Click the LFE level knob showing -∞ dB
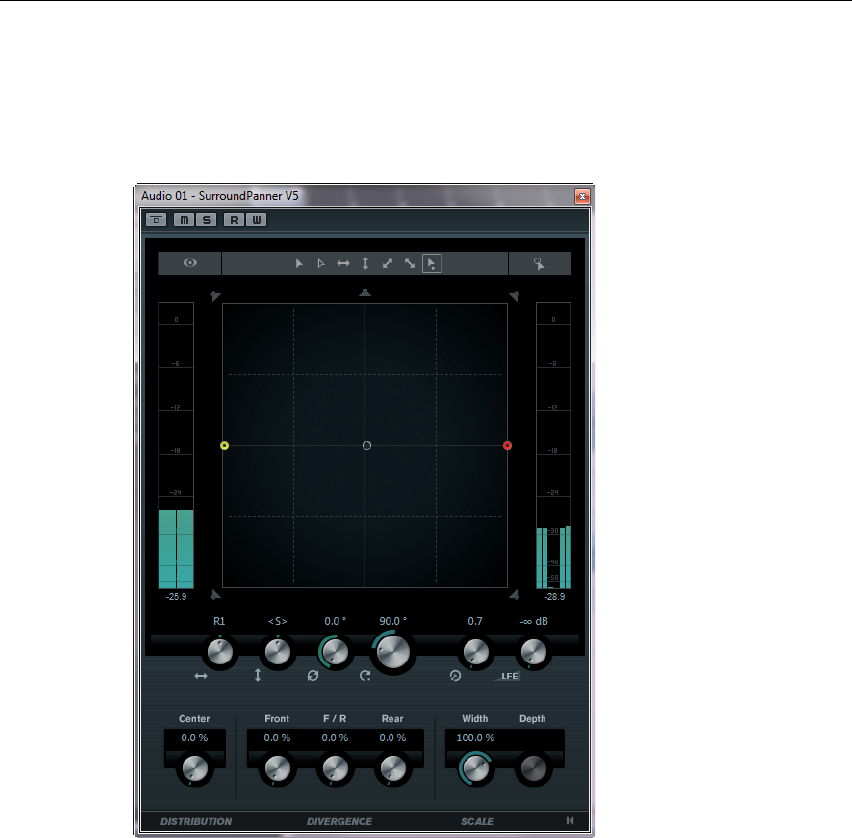Screen dimensions: 852x838 click(532, 652)
